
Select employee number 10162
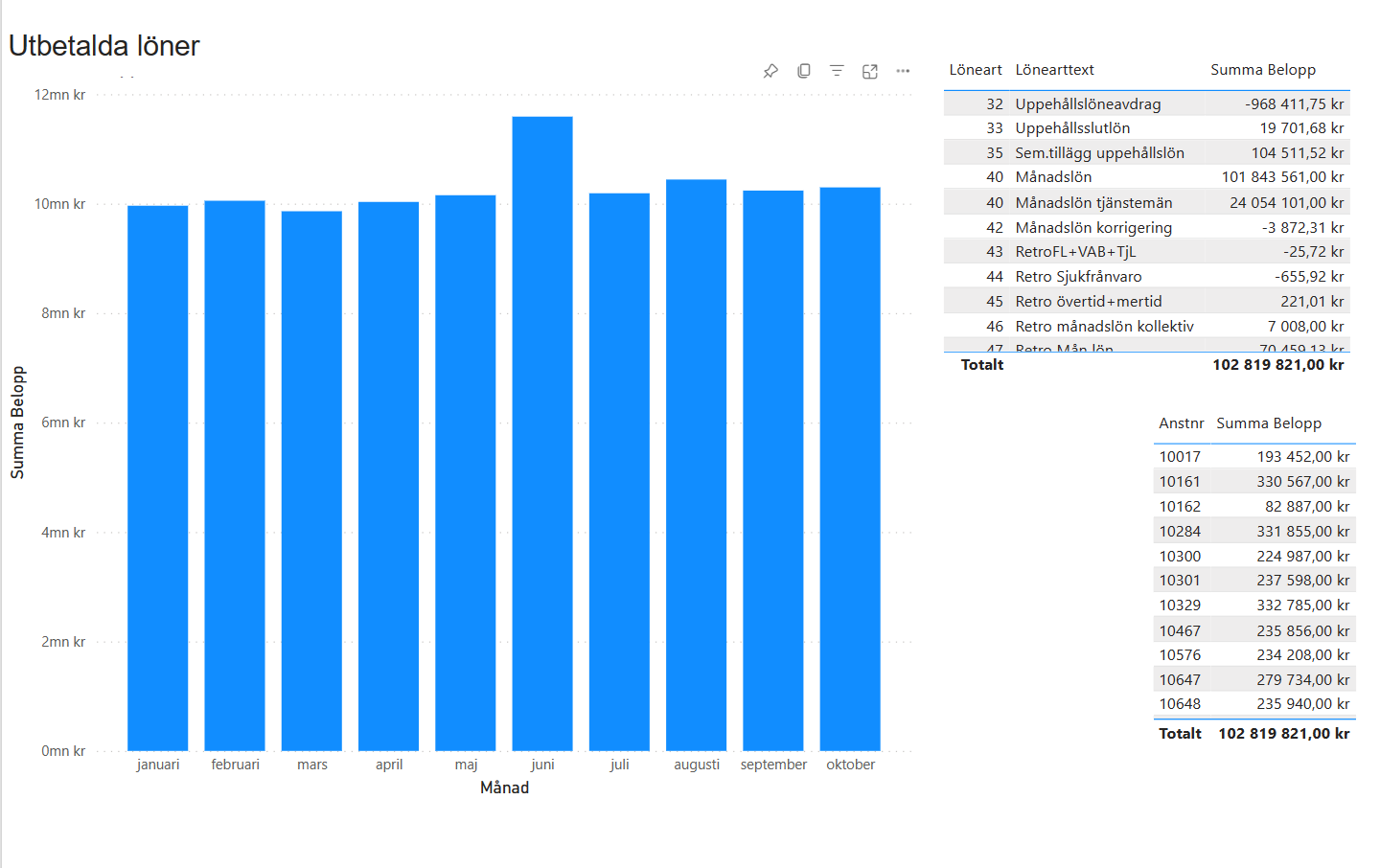pyautogui.click(x=1180, y=507)
